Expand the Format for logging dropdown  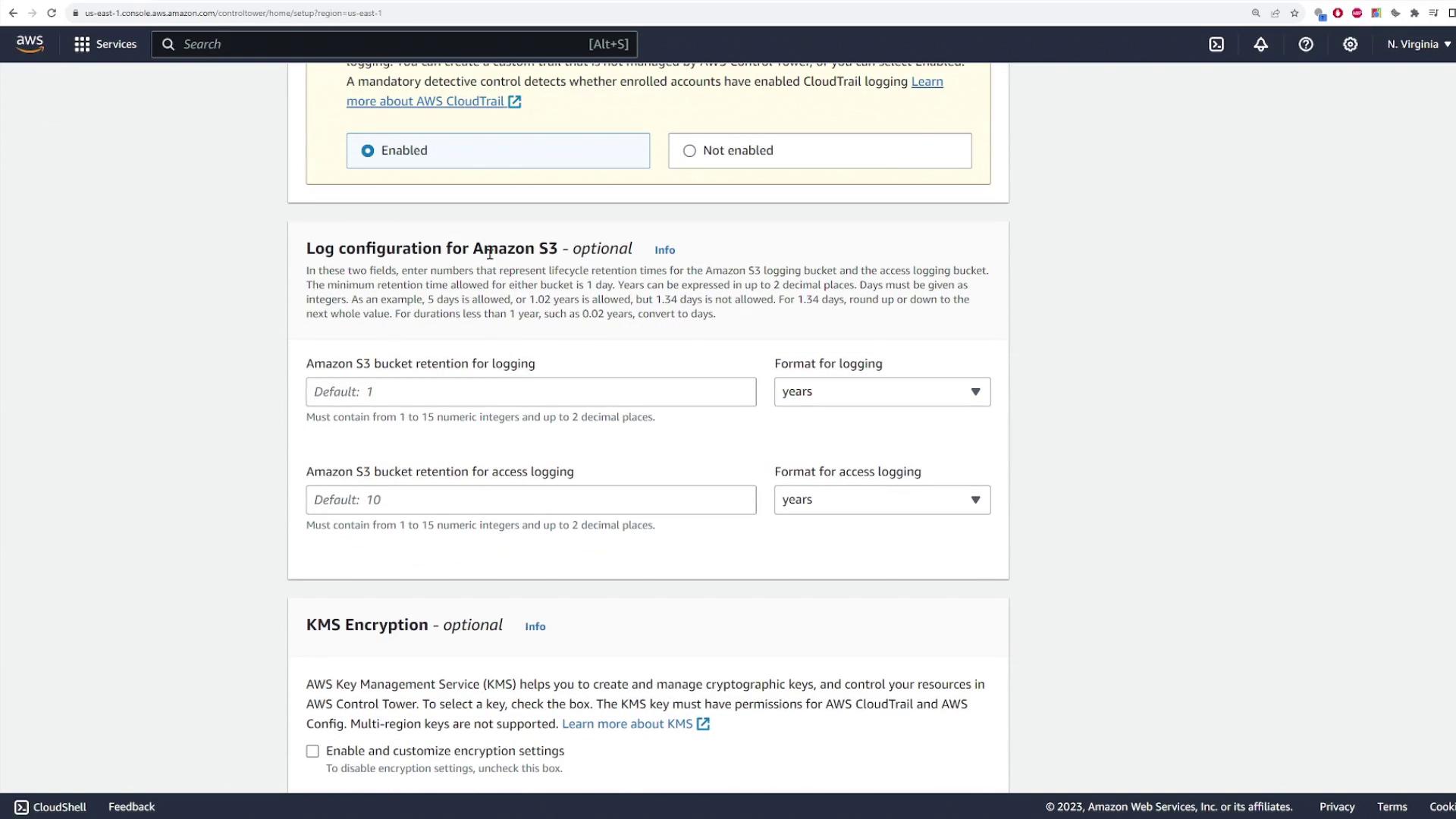point(881,392)
